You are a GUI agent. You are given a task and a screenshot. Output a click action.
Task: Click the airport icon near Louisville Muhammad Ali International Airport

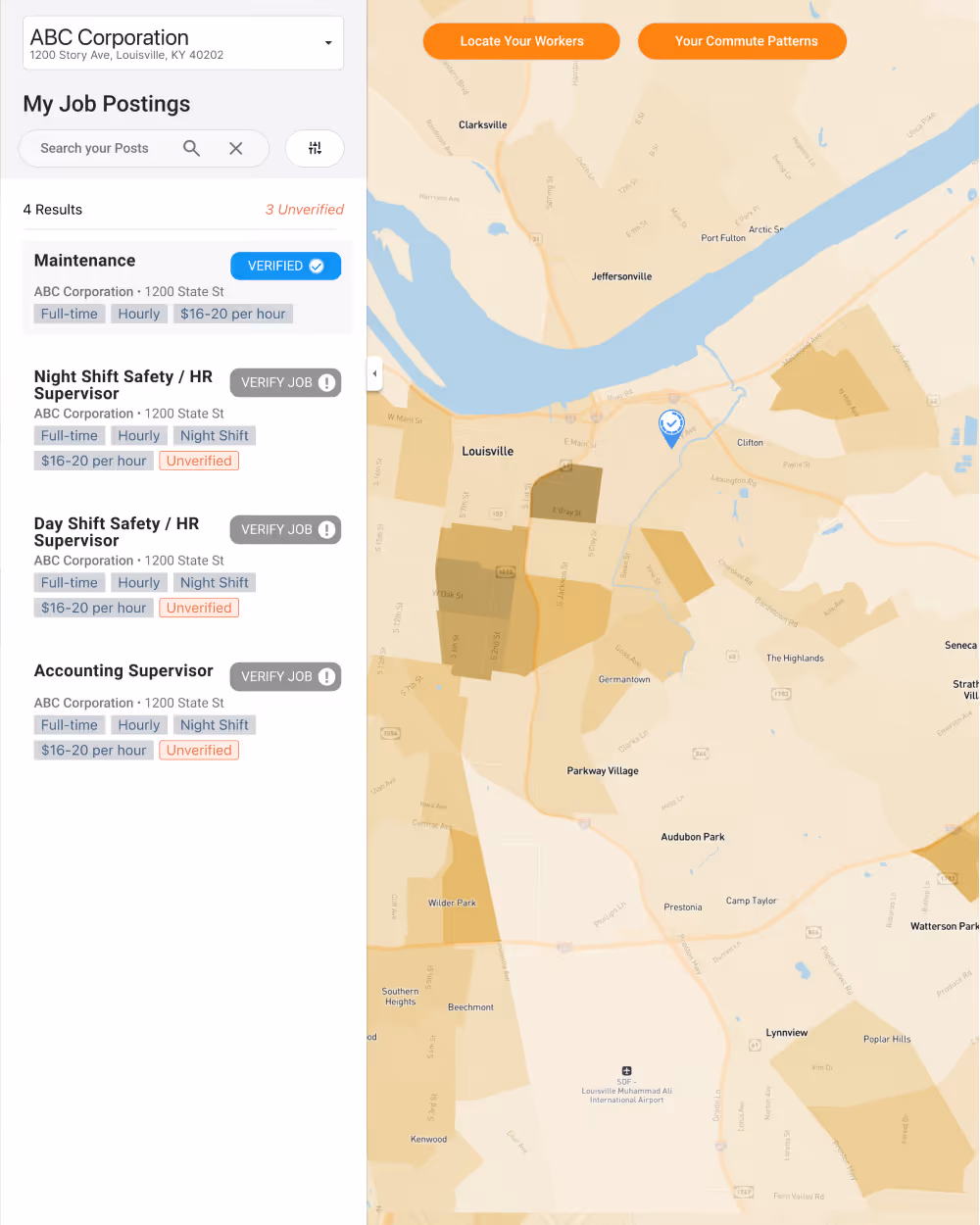click(626, 1072)
